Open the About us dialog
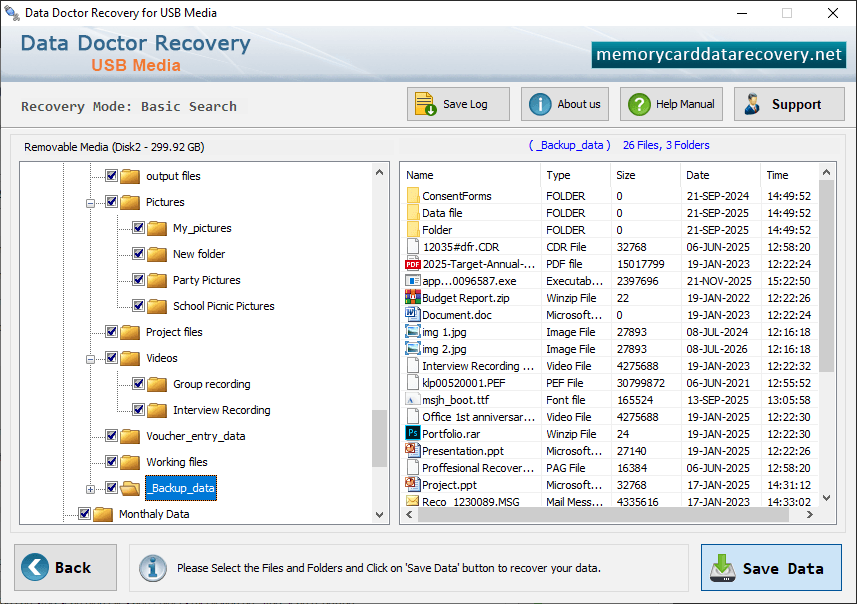 tap(565, 104)
